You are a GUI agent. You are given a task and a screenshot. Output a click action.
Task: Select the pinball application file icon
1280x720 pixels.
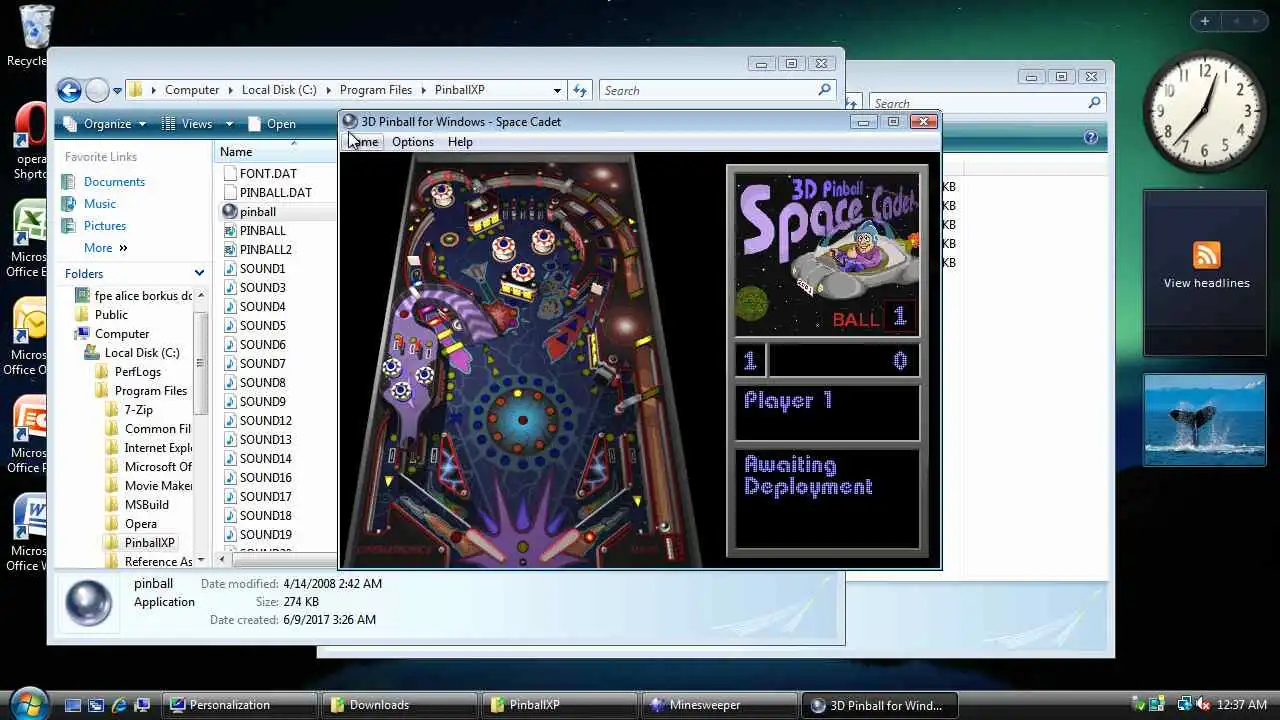(230, 212)
